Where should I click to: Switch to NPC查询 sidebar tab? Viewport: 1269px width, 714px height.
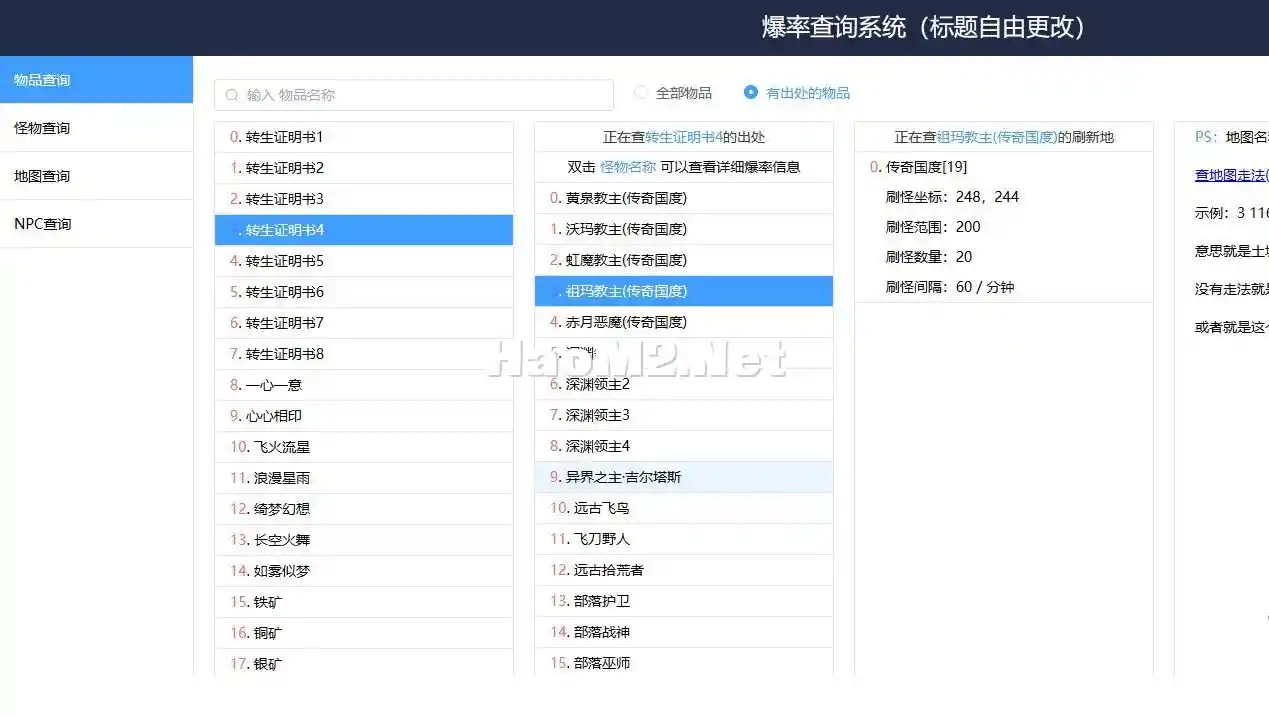pos(96,224)
